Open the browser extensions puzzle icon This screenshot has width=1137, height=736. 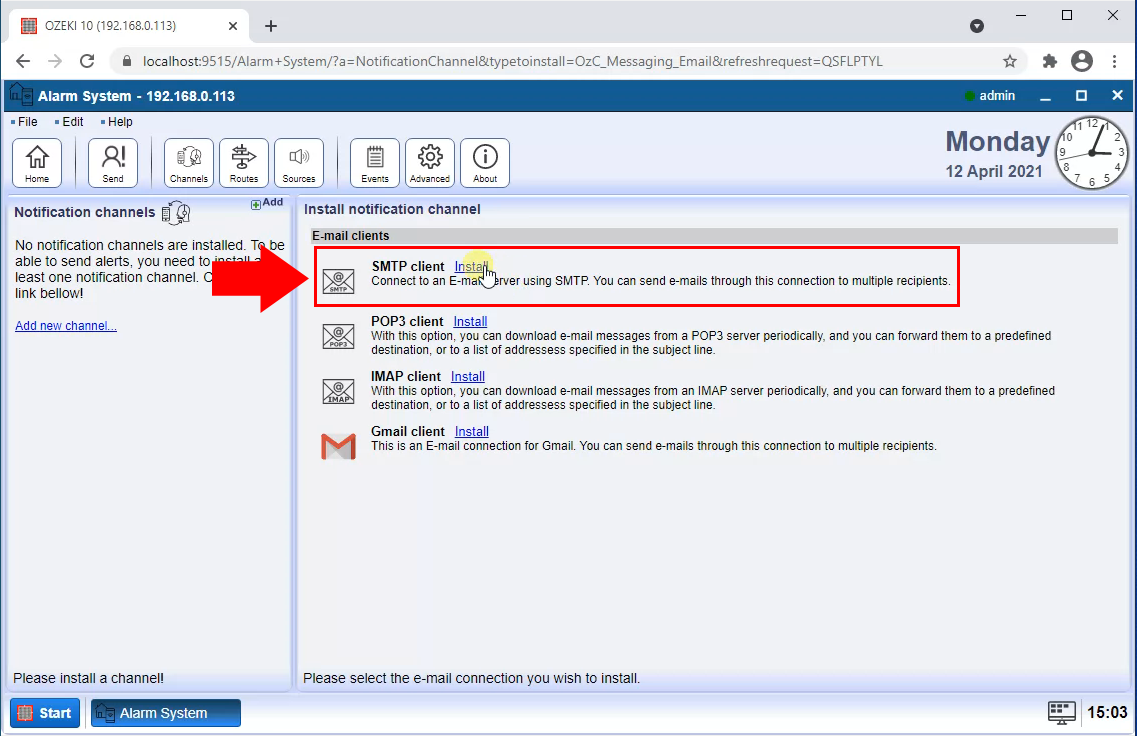tap(1049, 62)
